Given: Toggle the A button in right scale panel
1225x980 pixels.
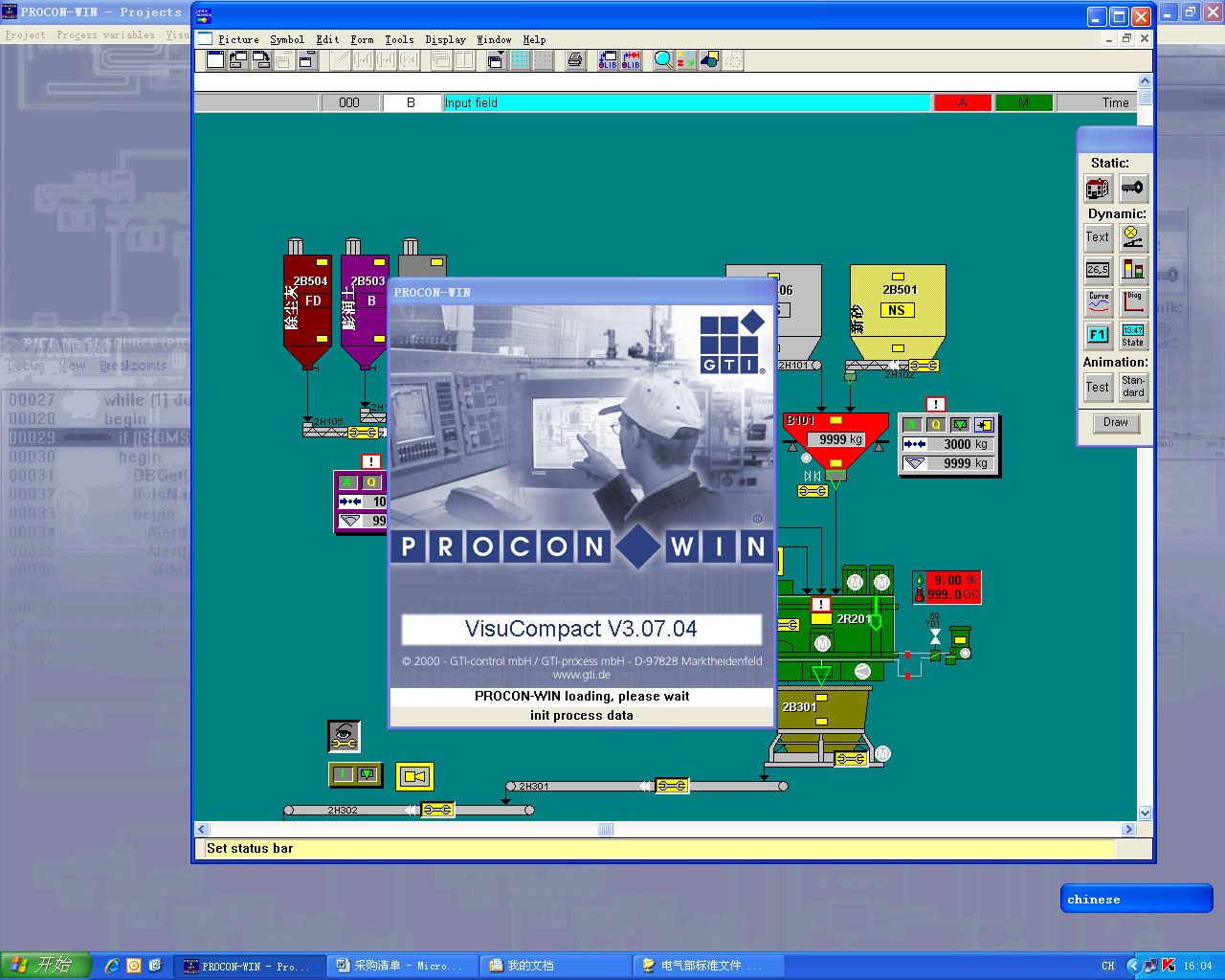Looking at the screenshot, I should coord(912,425).
